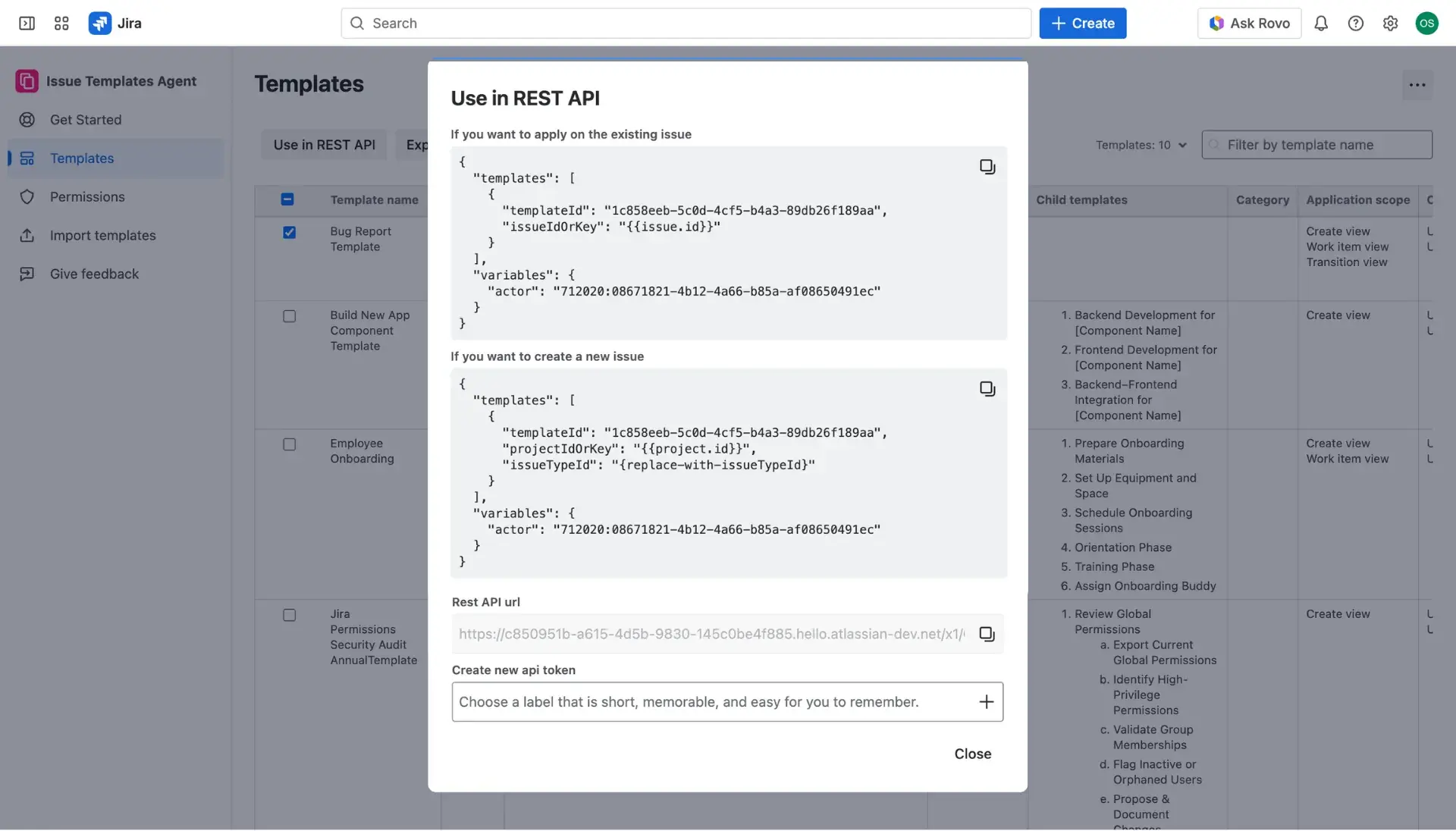Open the settings gear
Image resolution: width=1456 pixels, height=831 pixels.
(1390, 24)
